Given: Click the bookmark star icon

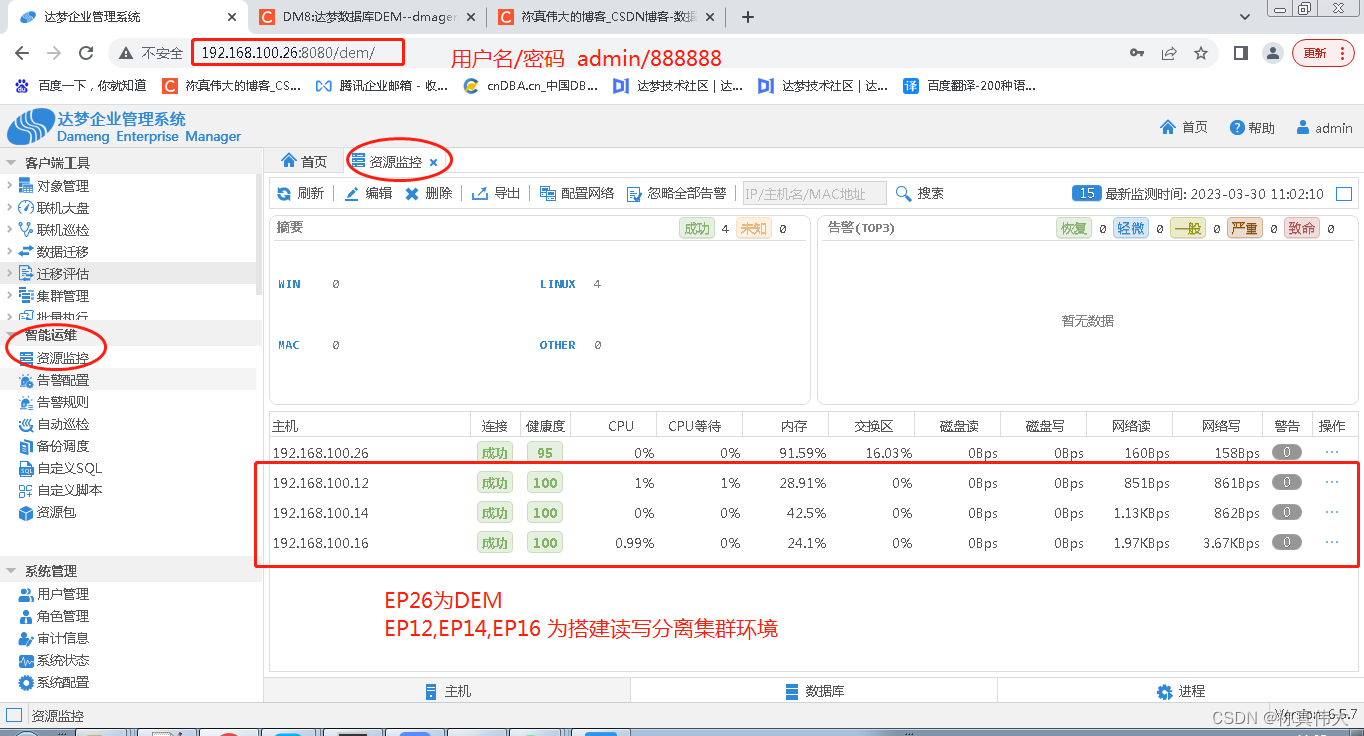Looking at the screenshot, I should 1201,53.
